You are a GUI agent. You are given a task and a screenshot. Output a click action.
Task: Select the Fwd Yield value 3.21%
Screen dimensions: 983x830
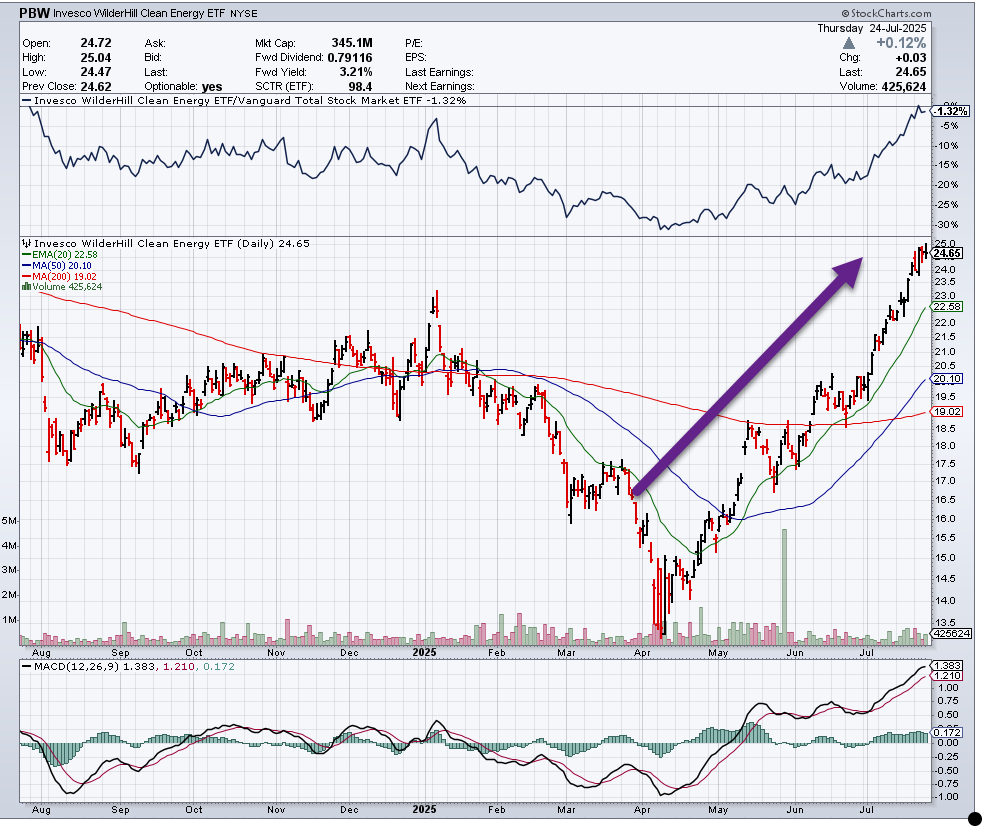[356, 71]
